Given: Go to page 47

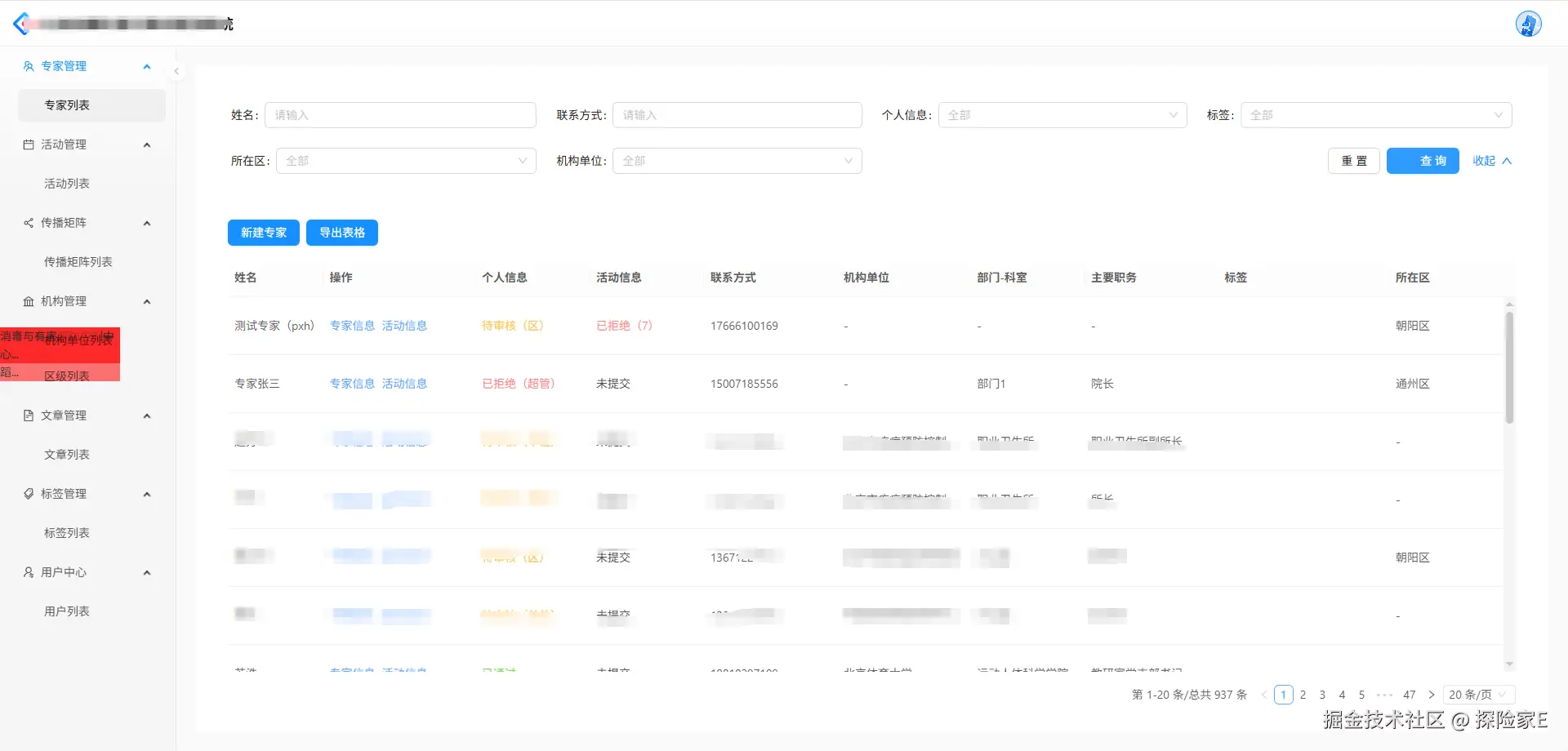Looking at the screenshot, I should pos(1410,695).
